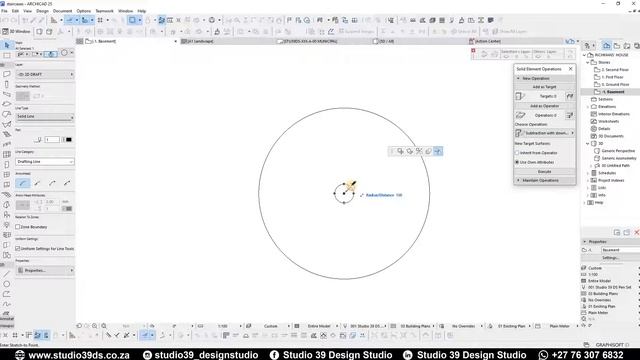640x360 pixels.
Task: Choose the Slab tool in toolbox
Action: click(7, 104)
